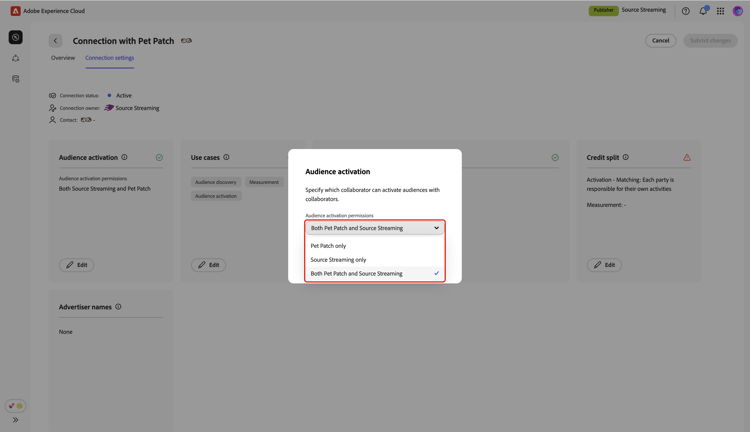Click the "None" text under Advertiser names
The width and height of the screenshot is (750, 432).
click(x=66, y=332)
